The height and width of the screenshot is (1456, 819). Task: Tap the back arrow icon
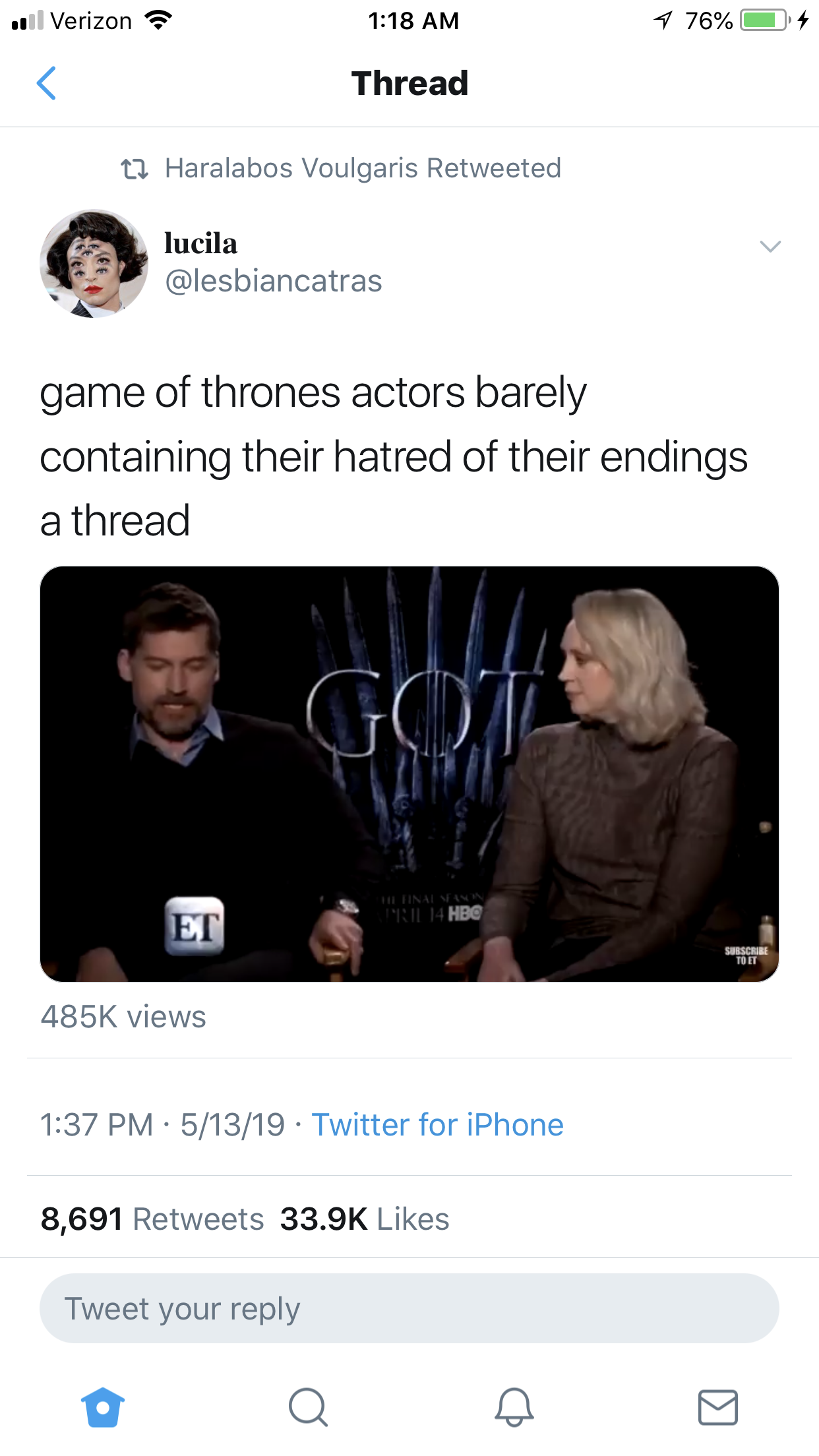[46, 83]
